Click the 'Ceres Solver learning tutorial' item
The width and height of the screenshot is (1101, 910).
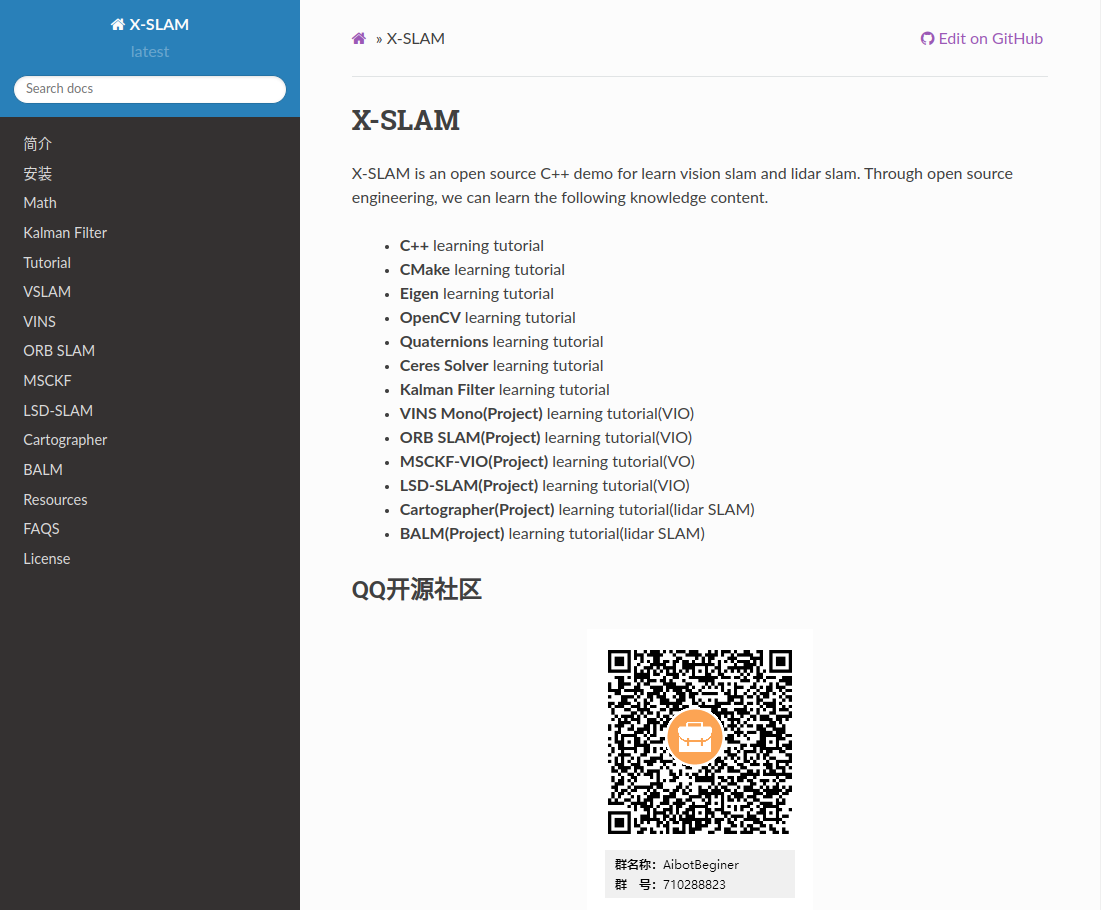point(501,366)
